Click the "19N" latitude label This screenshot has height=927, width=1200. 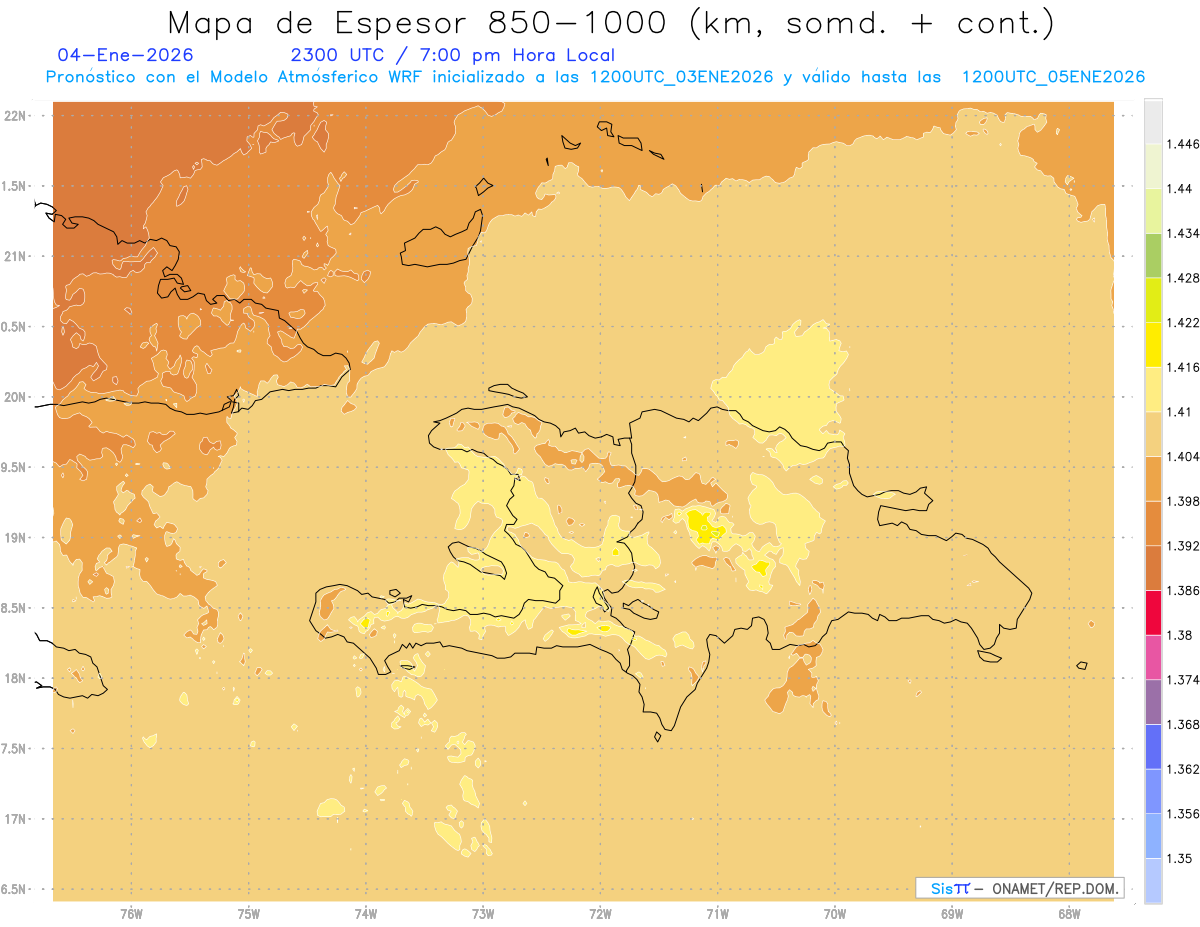pos(17,538)
